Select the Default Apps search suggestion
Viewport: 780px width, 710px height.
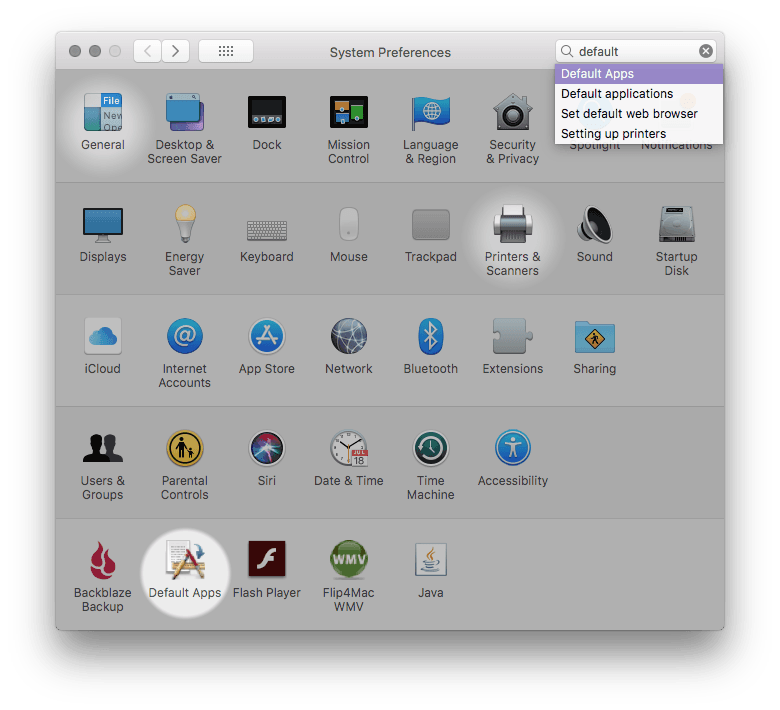[639, 74]
